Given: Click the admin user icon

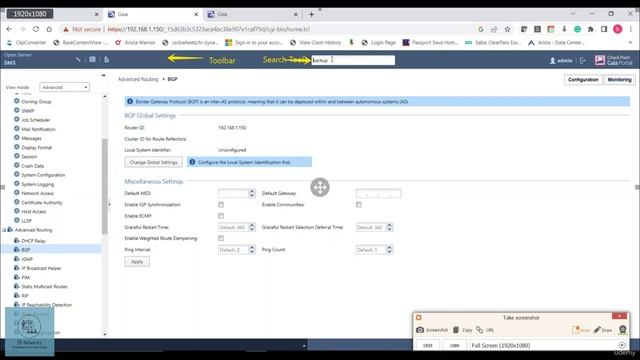Looking at the screenshot, I should point(552,60).
